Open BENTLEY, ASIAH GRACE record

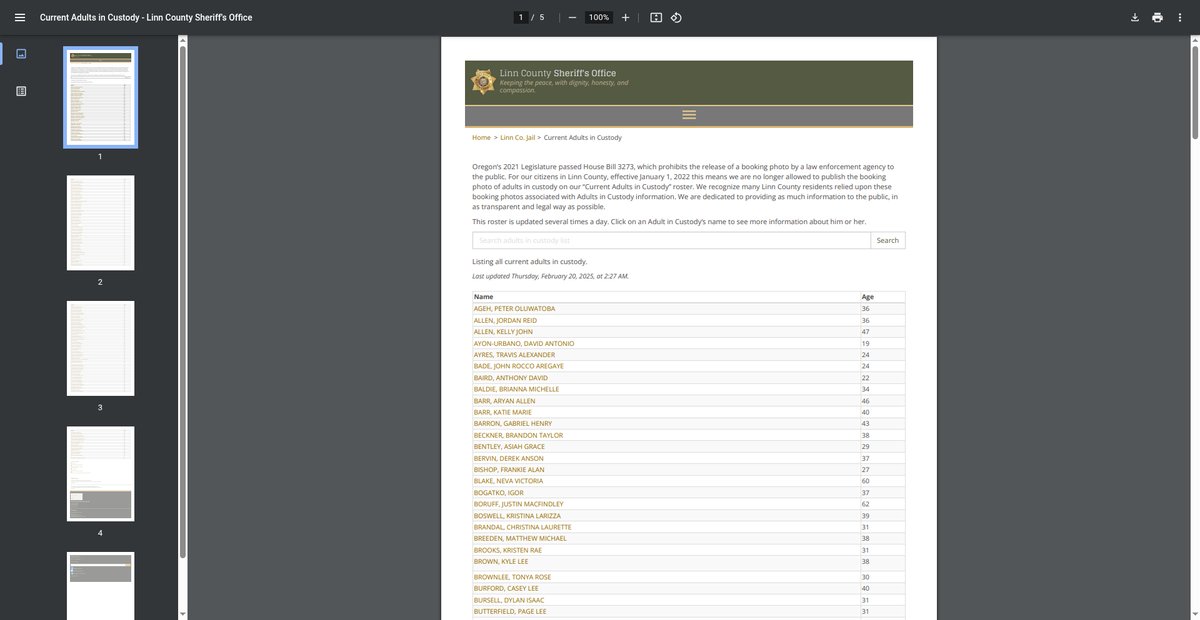pyautogui.click(x=509, y=447)
